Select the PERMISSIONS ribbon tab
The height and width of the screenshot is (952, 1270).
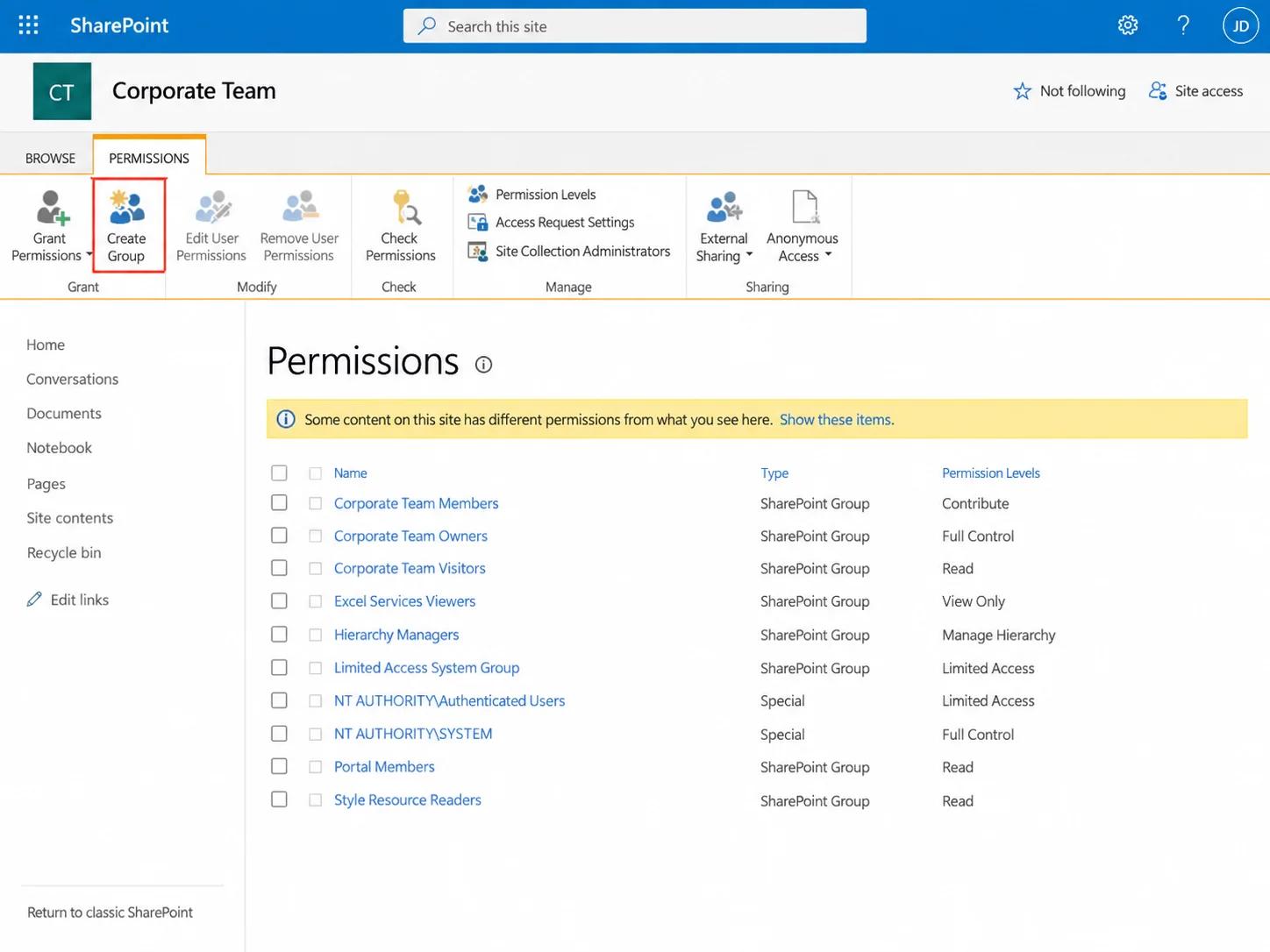[x=149, y=159]
